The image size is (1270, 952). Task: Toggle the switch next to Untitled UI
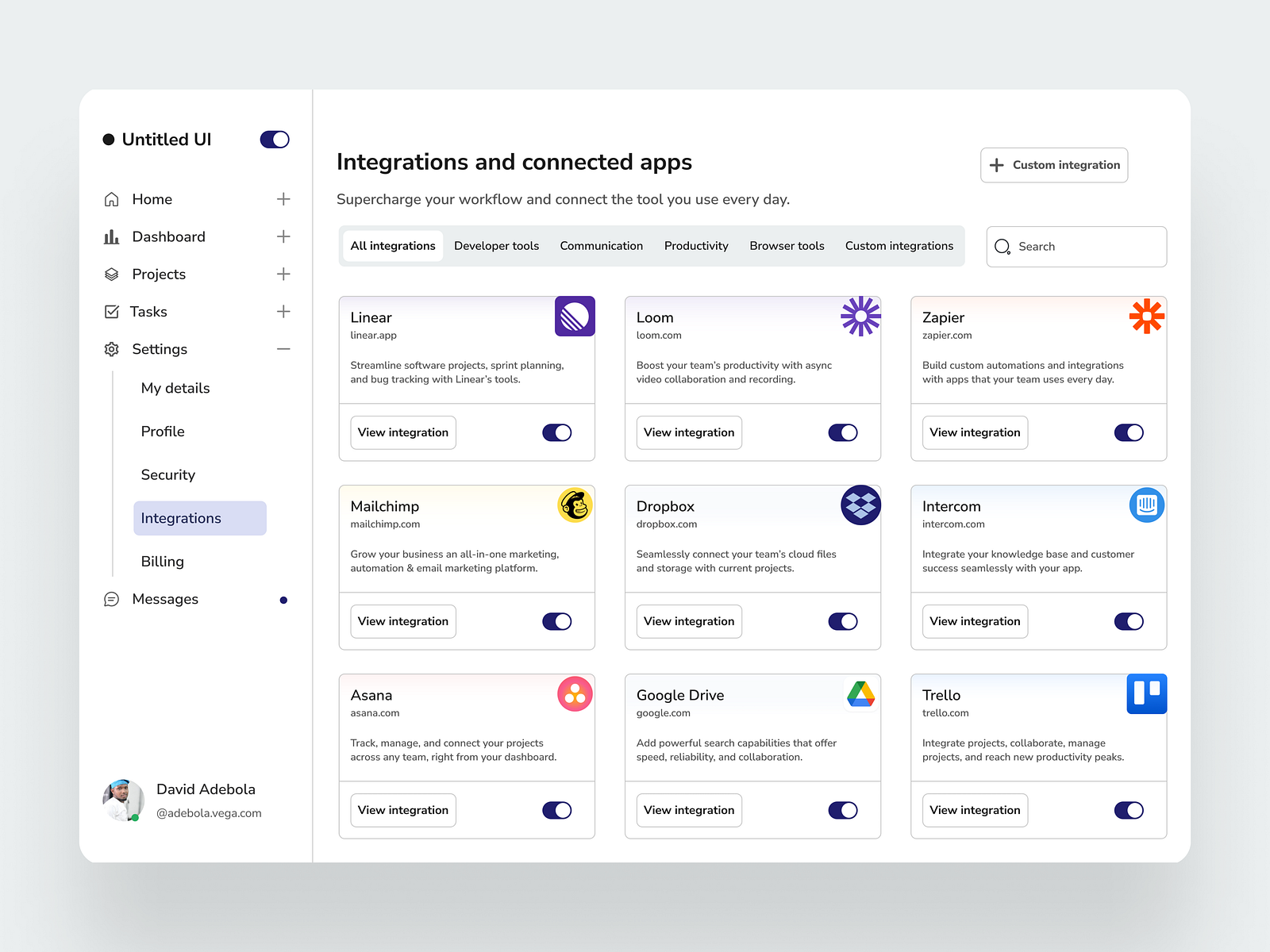(x=275, y=140)
